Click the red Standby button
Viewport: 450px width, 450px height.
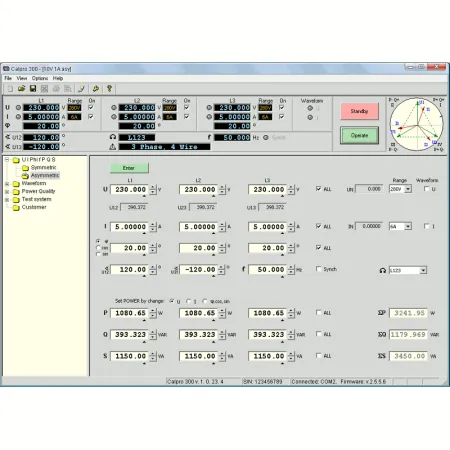[359, 111]
